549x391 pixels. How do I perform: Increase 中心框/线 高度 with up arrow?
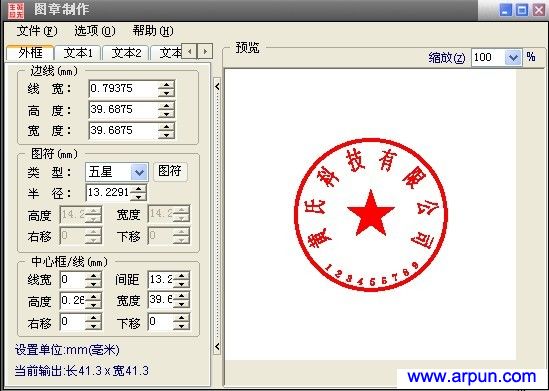pyautogui.click(x=93, y=297)
